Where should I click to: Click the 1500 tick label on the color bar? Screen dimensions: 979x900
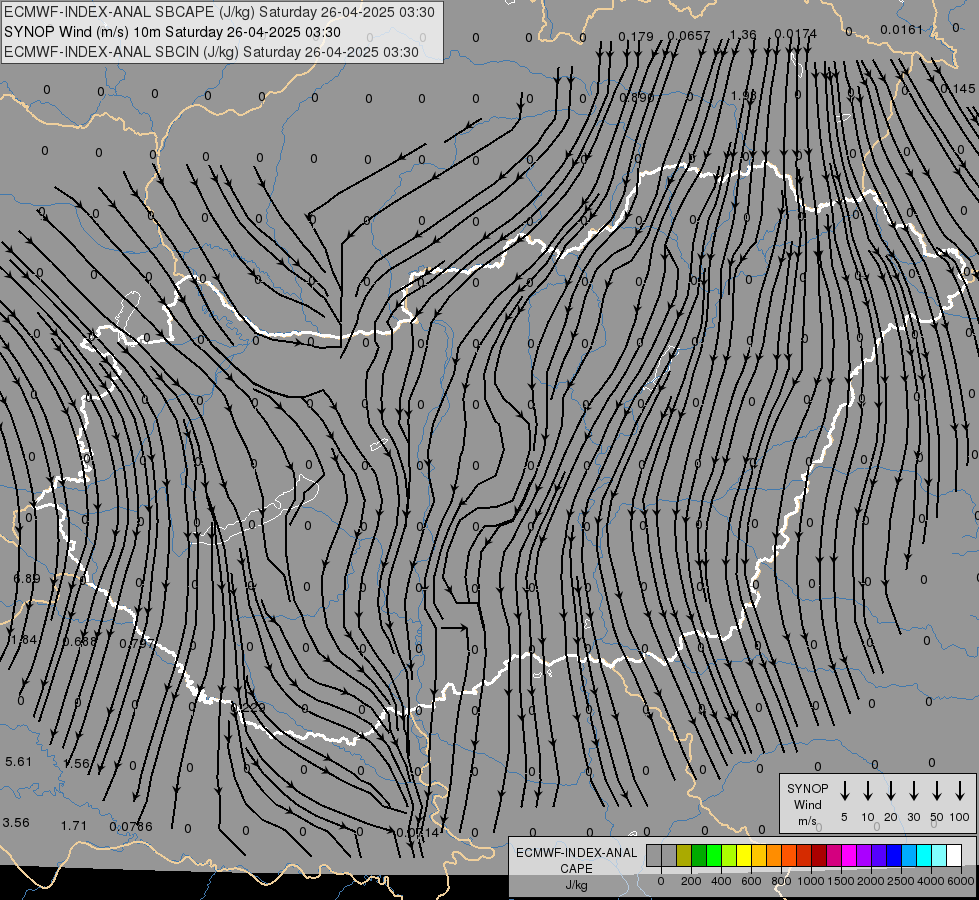840,881
